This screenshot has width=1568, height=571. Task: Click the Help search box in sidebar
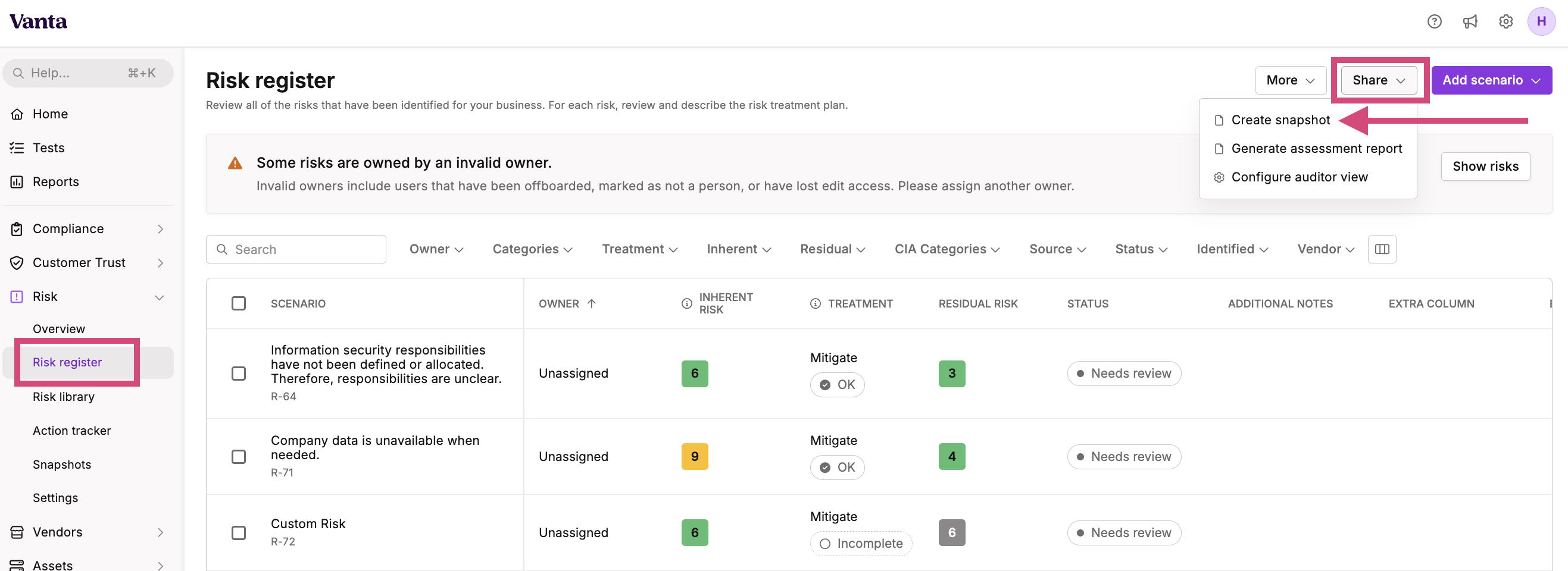tap(88, 73)
